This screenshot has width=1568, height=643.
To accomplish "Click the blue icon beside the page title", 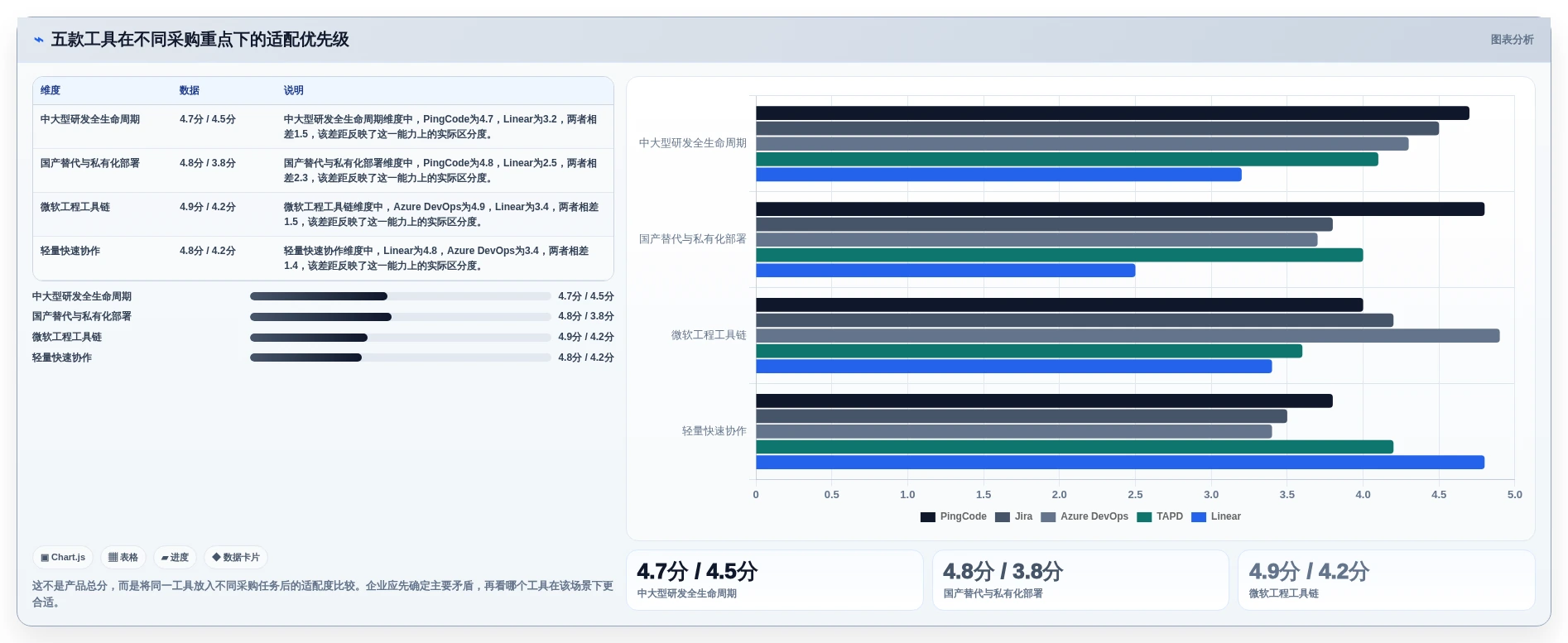I will (39, 40).
